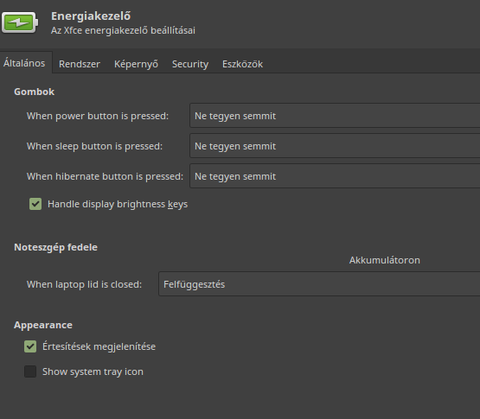Go to the Képernyő tab
Image resolution: width=480 pixels, height=419 pixels.
[136, 64]
